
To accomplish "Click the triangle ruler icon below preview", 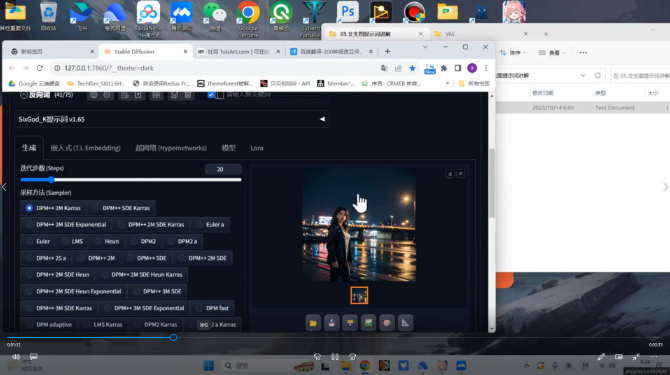I will coord(405,323).
